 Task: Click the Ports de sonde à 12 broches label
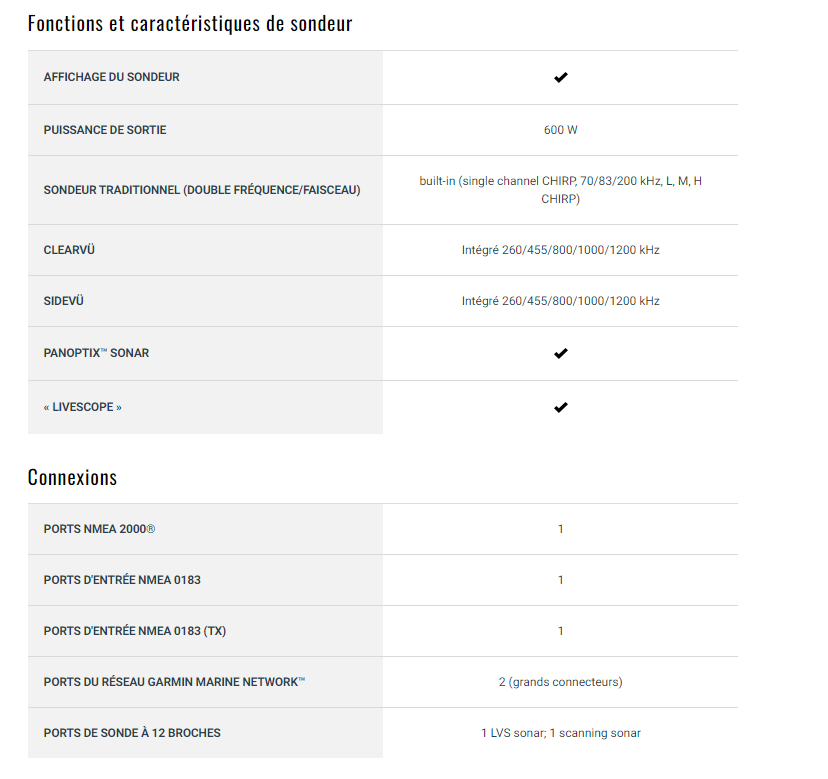click(132, 733)
